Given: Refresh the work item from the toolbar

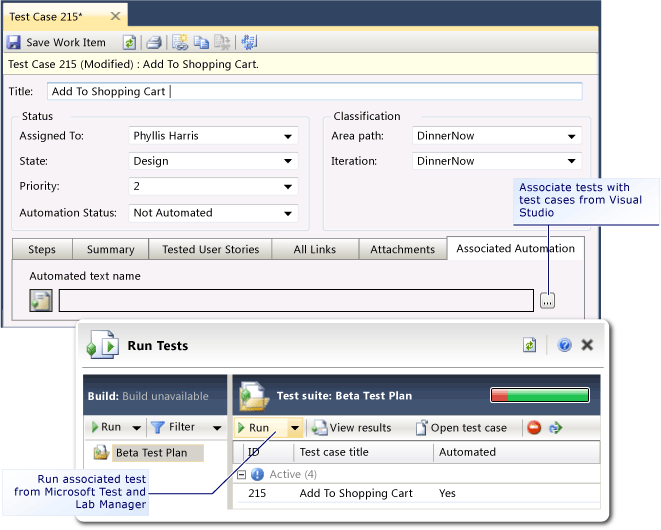Looking at the screenshot, I should (129, 42).
